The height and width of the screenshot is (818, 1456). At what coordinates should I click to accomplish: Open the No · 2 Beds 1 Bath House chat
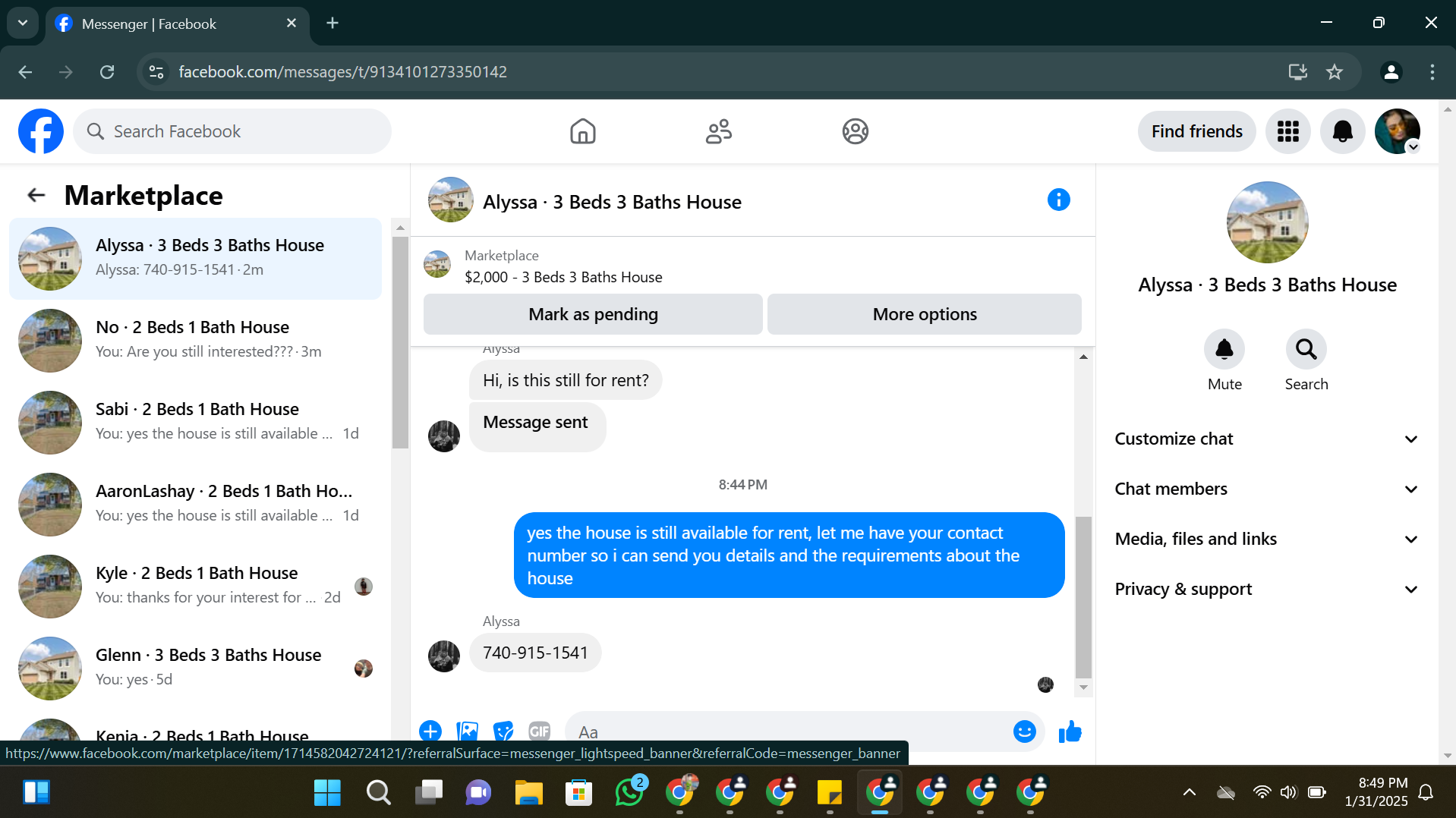click(x=196, y=341)
